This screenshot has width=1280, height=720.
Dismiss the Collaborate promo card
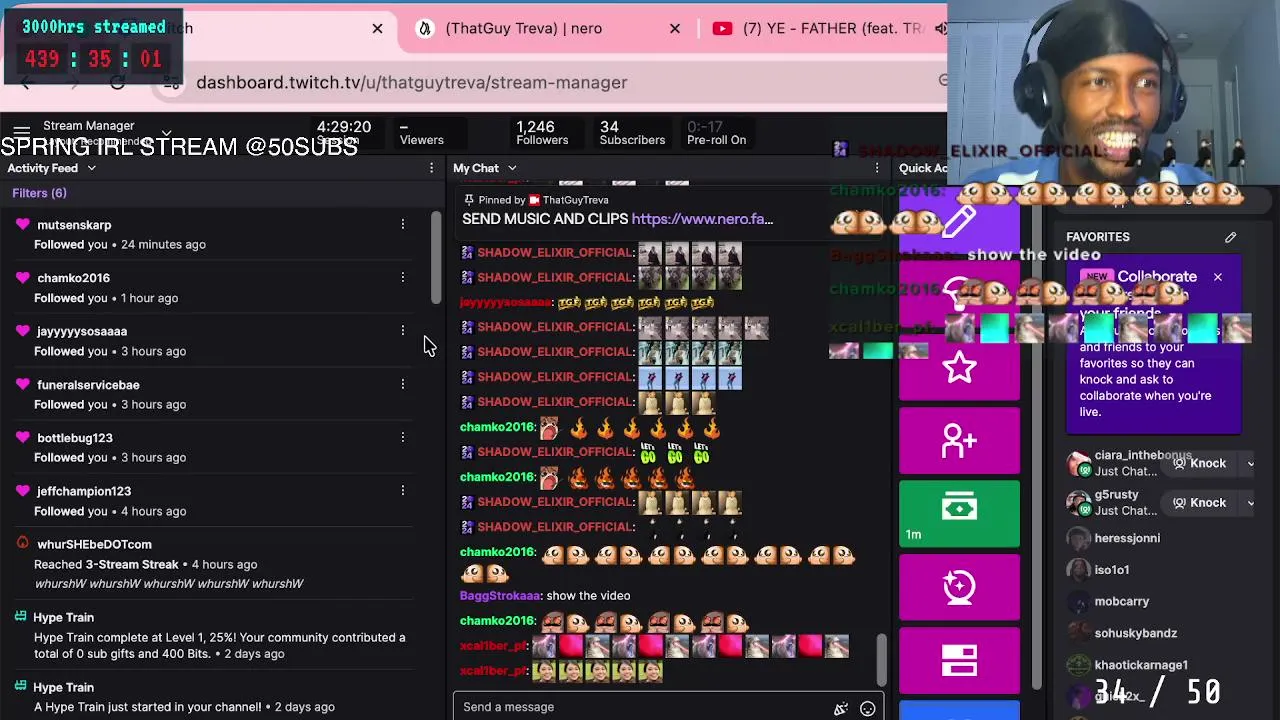point(1217,277)
